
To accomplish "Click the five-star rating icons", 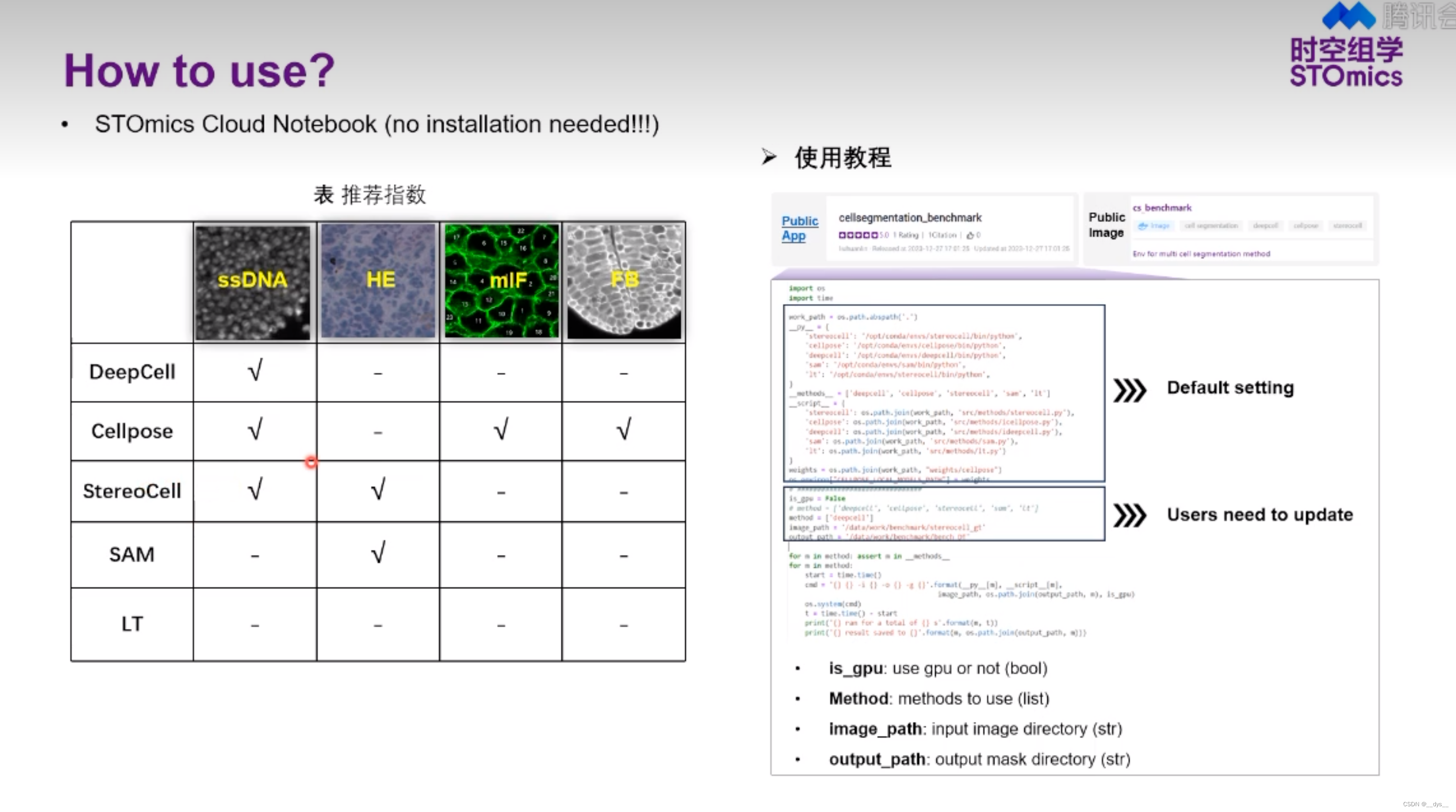I will click(x=858, y=235).
